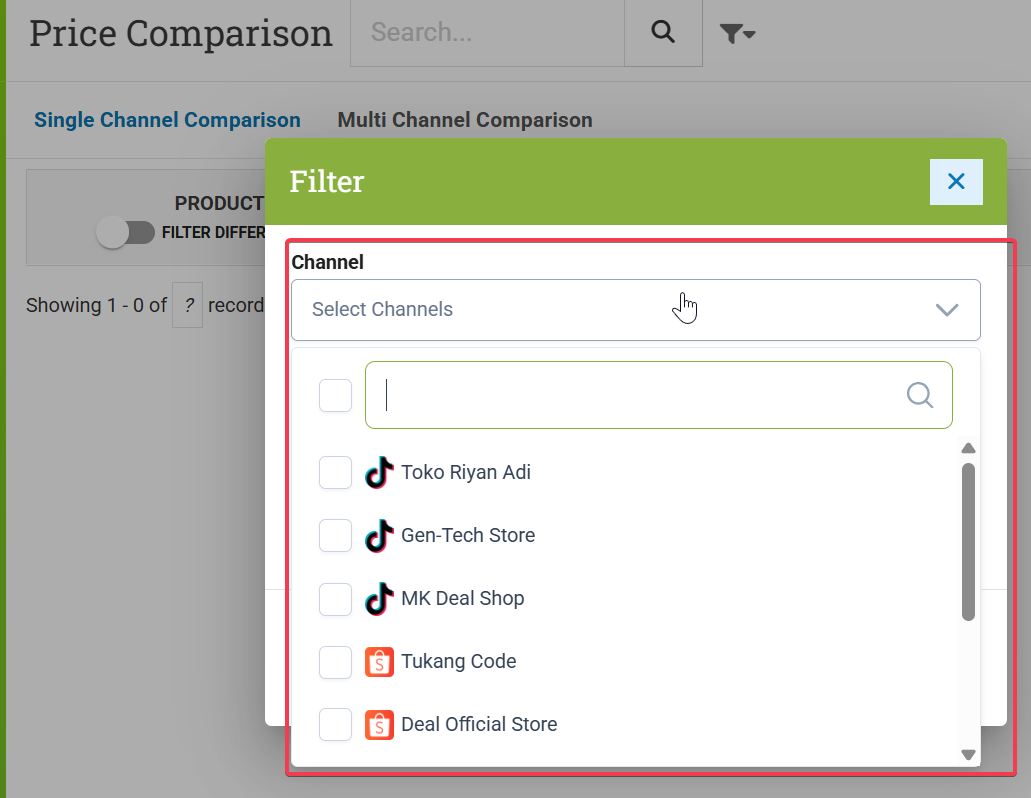Click Shopee icon beside Deal Official Store
The width and height of the screenshot is (1031, 798).
[x=379, y=724]
